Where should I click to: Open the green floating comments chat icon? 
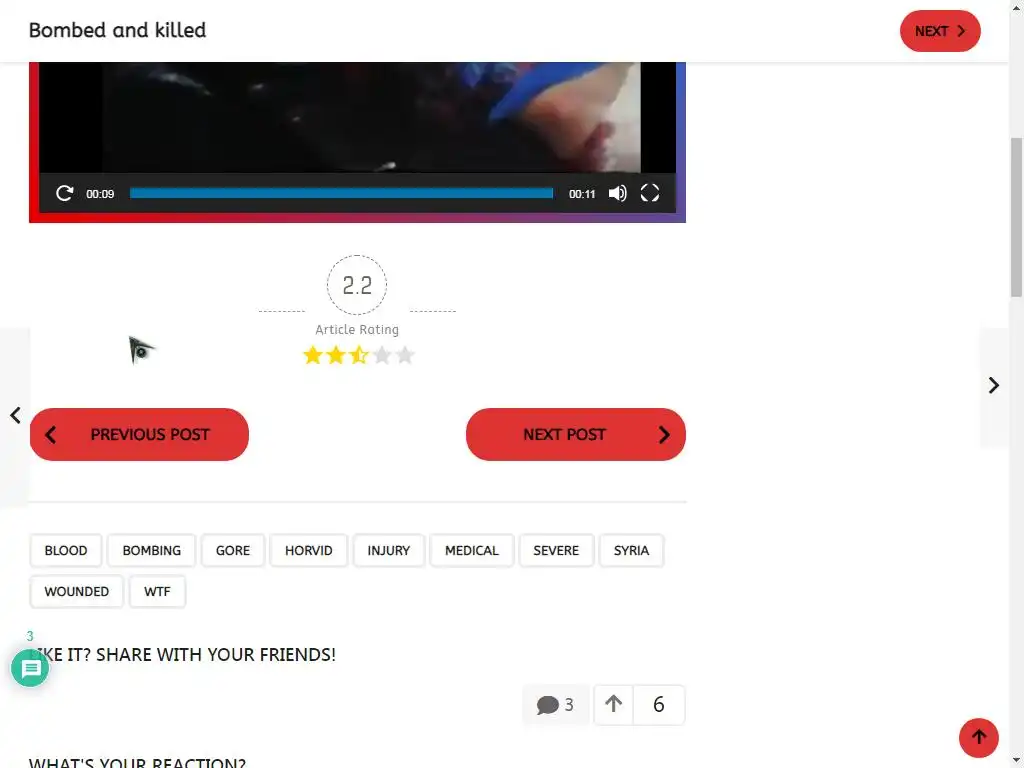tap(30, 668)
